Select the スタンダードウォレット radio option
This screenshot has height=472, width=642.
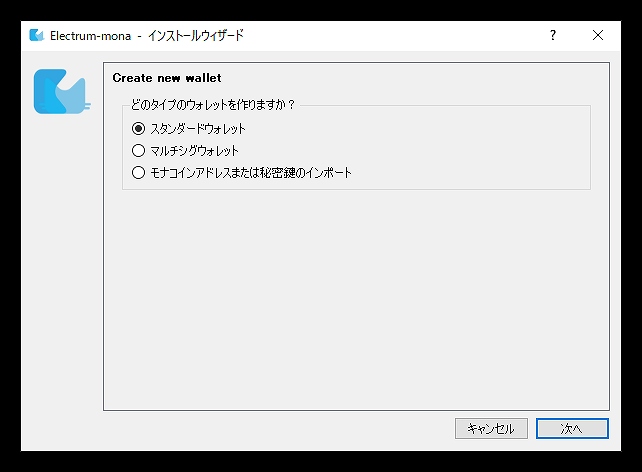189,129
